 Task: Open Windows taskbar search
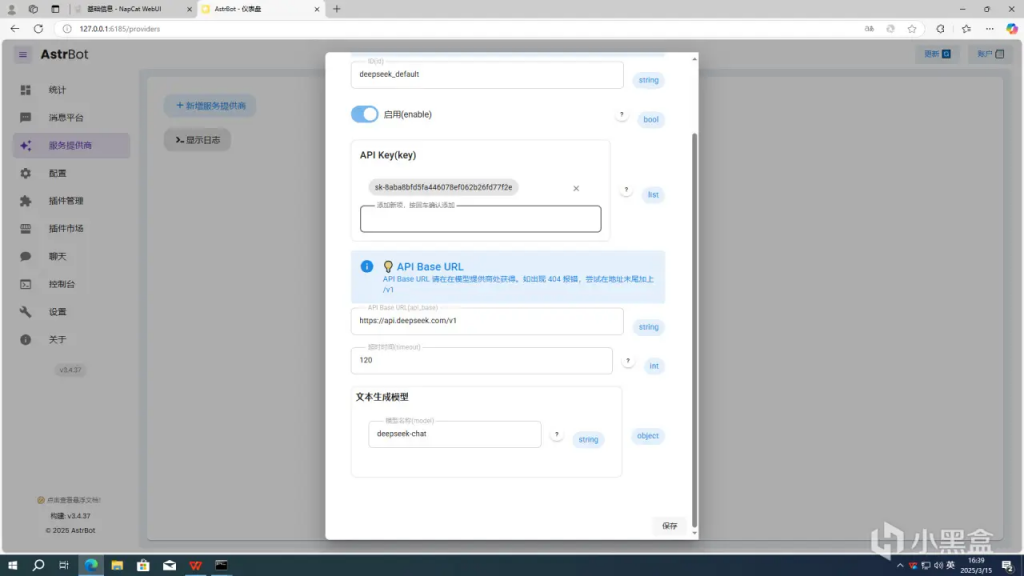(x=39, y=566)
